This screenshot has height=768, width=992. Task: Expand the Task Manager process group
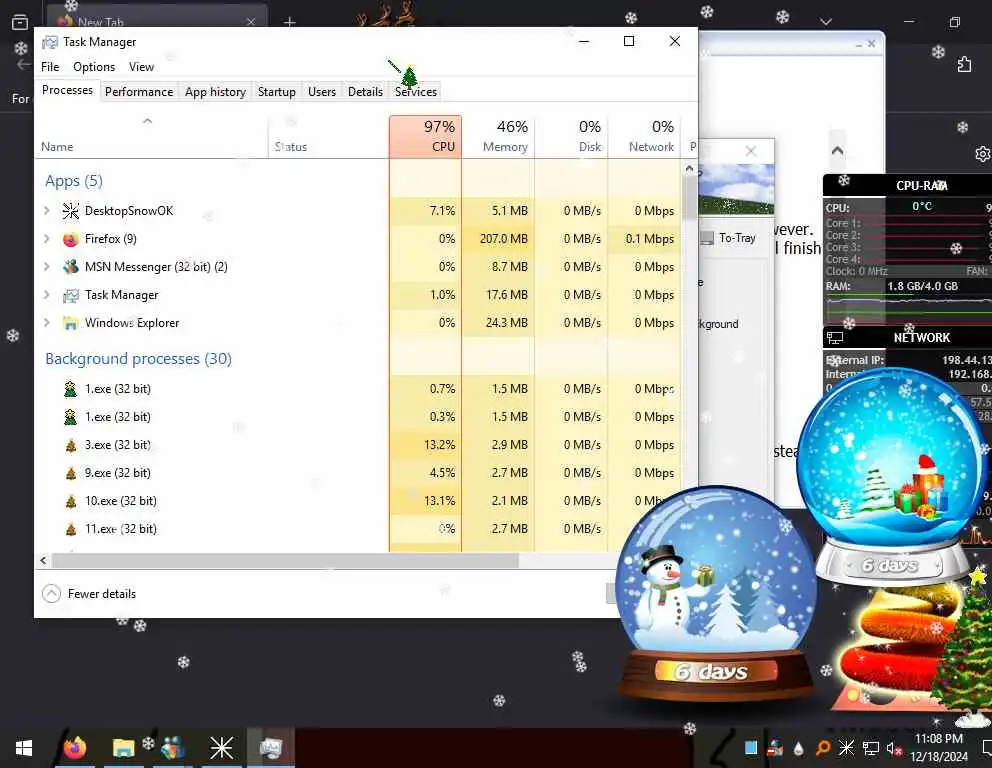tap(46, 294)
